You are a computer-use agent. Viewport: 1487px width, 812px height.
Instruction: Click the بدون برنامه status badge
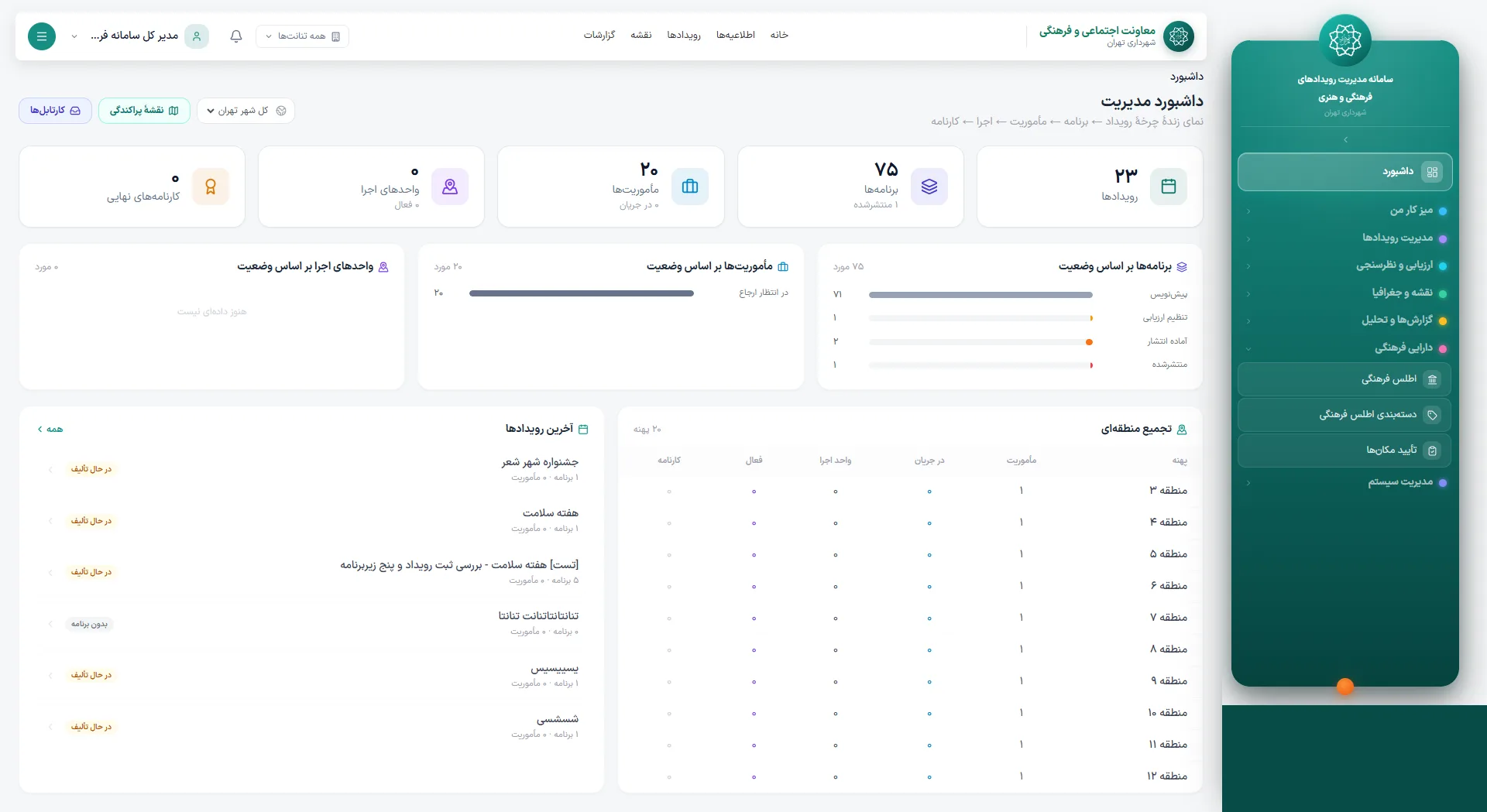click(89, 625)
